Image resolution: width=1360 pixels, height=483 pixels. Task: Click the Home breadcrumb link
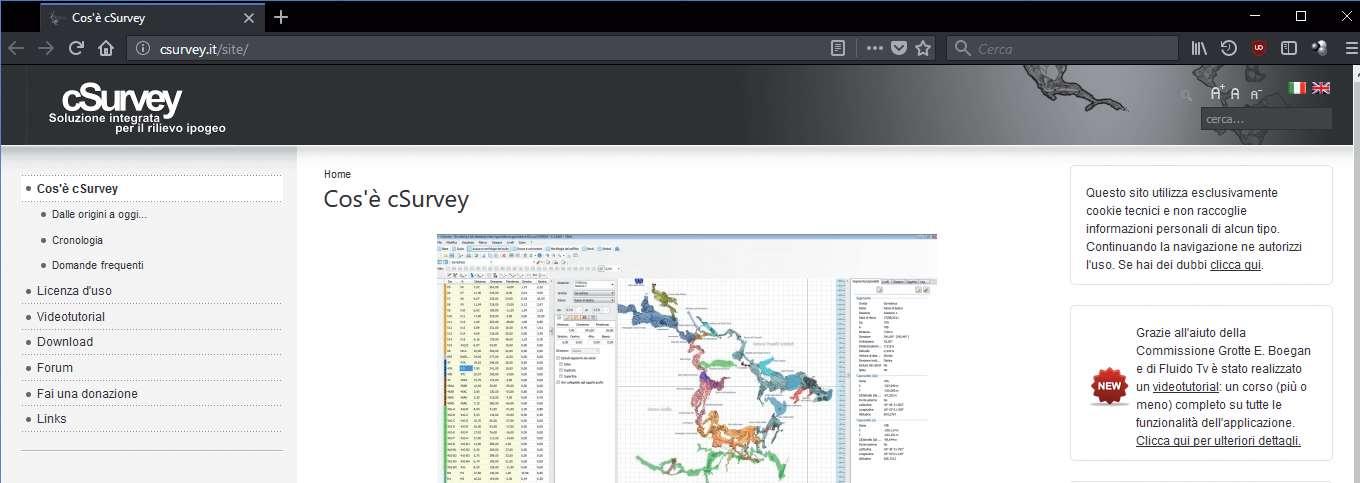tap(337, 174)
